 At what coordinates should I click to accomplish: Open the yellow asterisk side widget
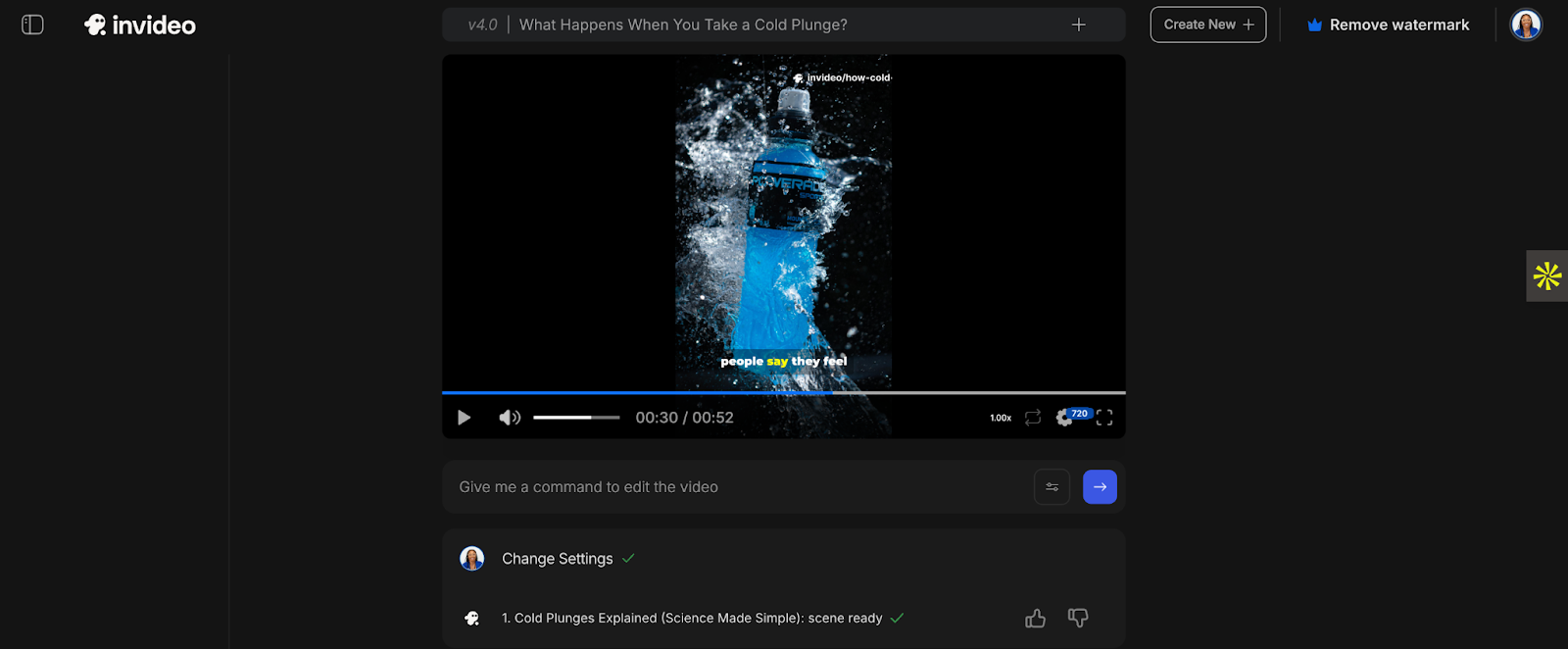(1546, 275)
